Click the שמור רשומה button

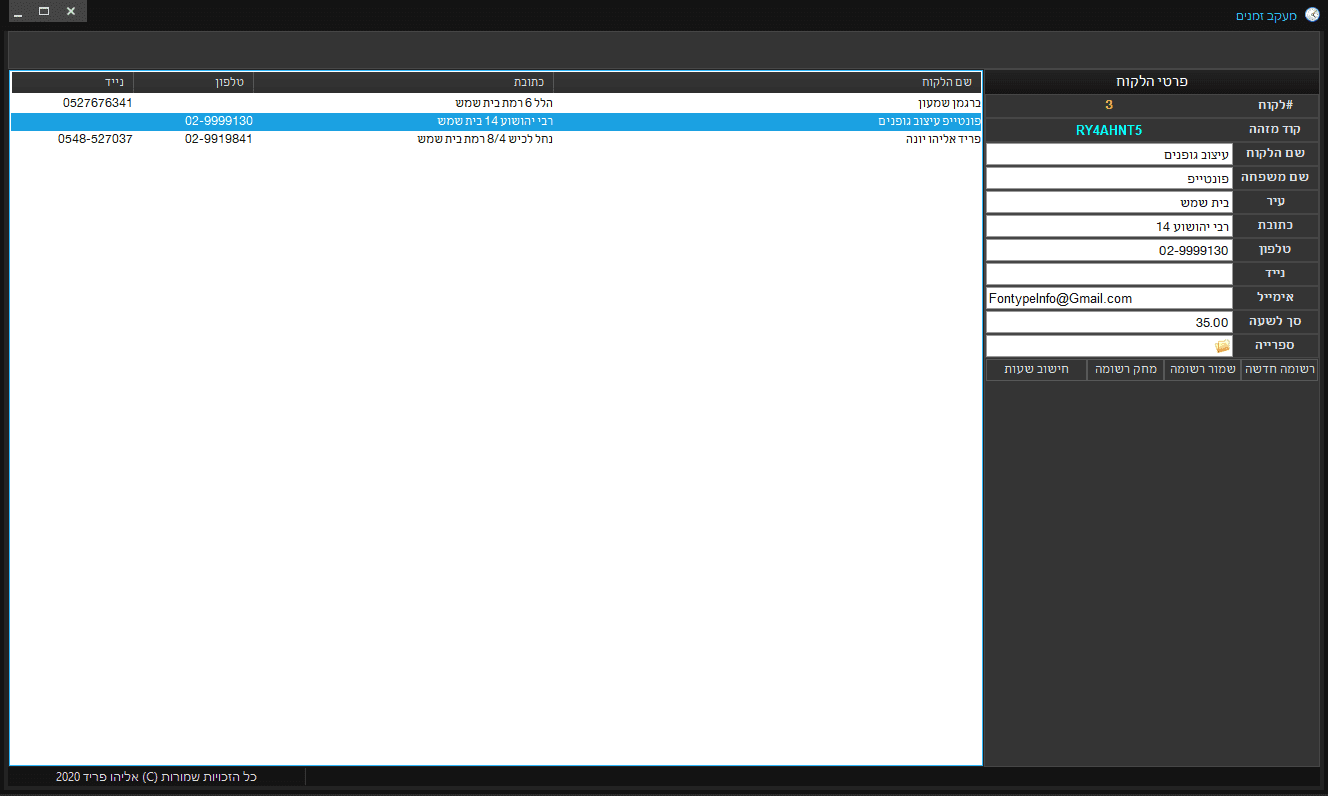pos(1203,370)
